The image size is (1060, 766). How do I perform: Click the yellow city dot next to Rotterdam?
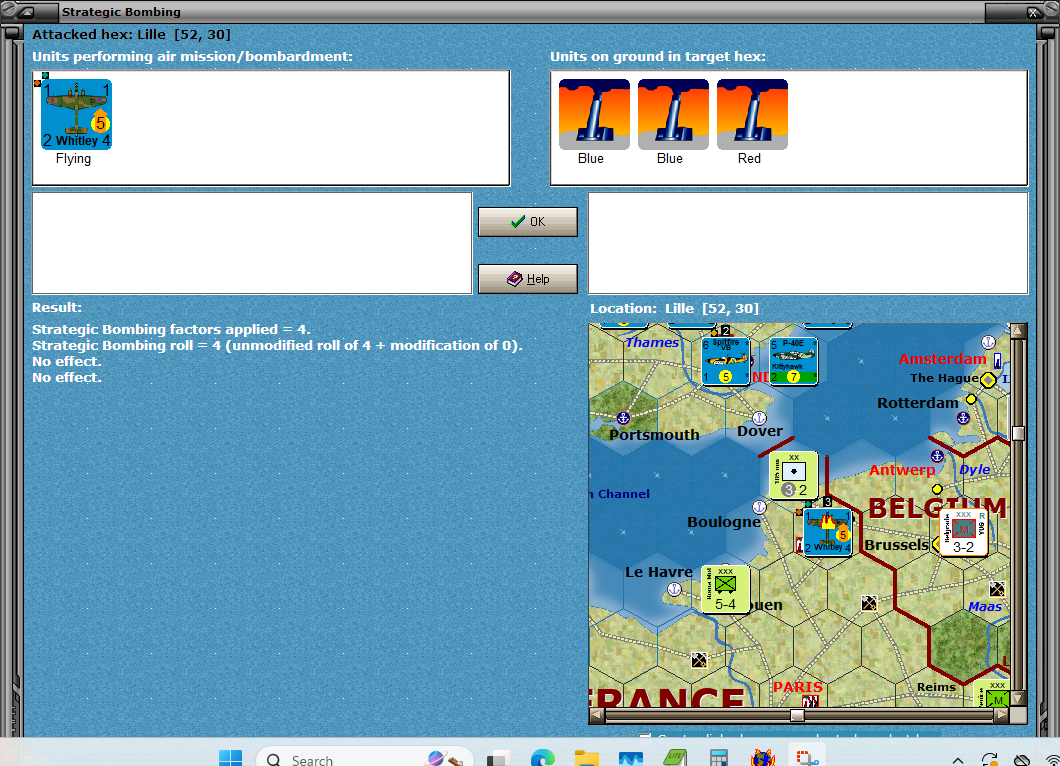pyautogui.click(x=971, y=399)
